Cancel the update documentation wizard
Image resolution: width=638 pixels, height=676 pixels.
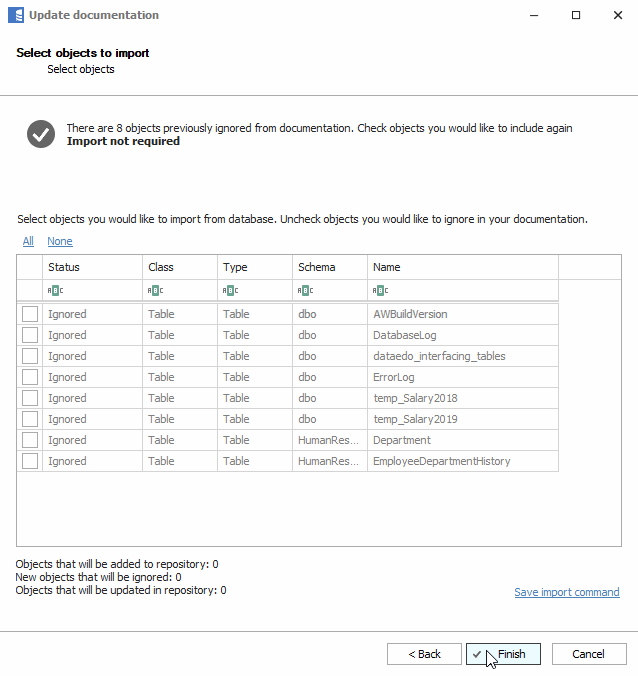(x=588, y=654)
